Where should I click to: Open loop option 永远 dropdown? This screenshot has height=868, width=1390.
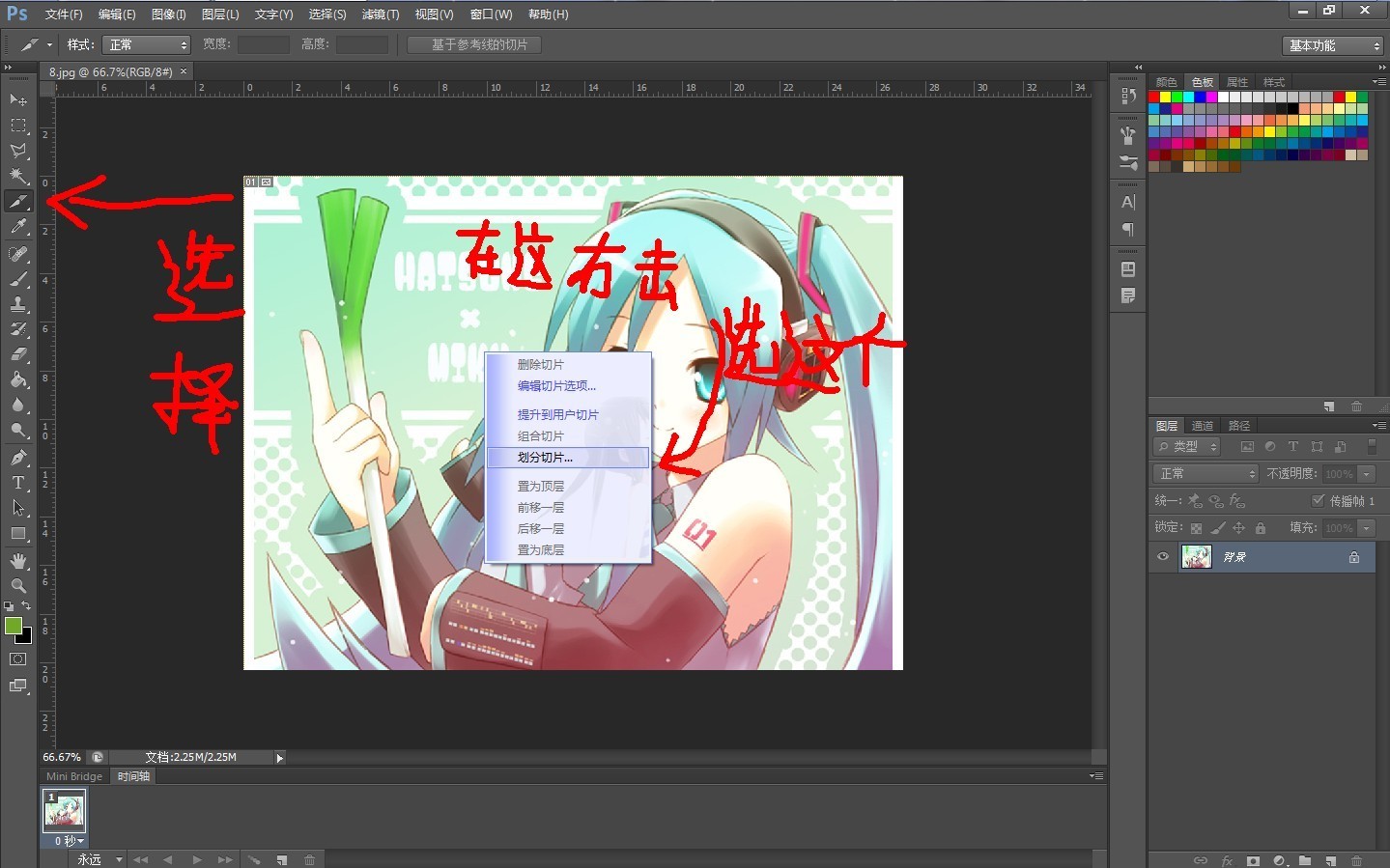(100, 859)
